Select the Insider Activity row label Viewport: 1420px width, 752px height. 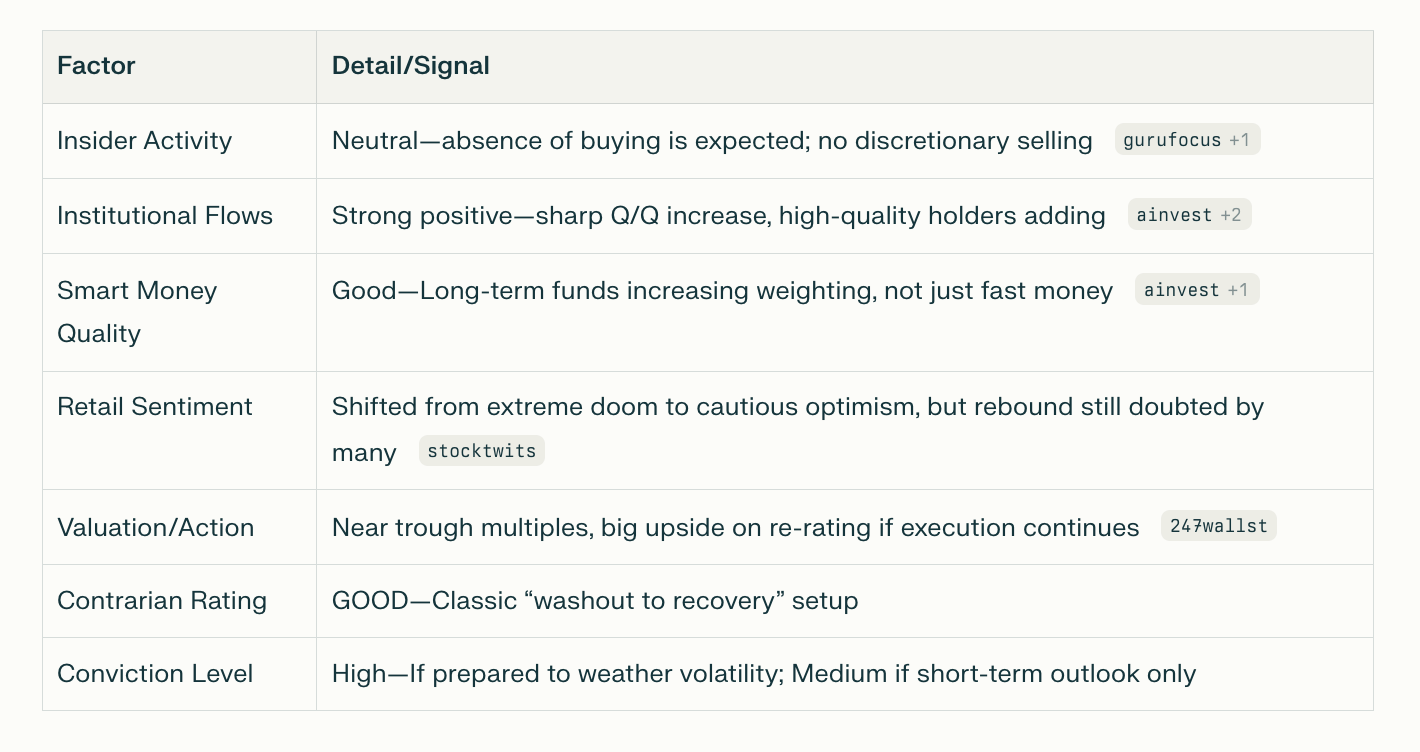click(144, 140)
